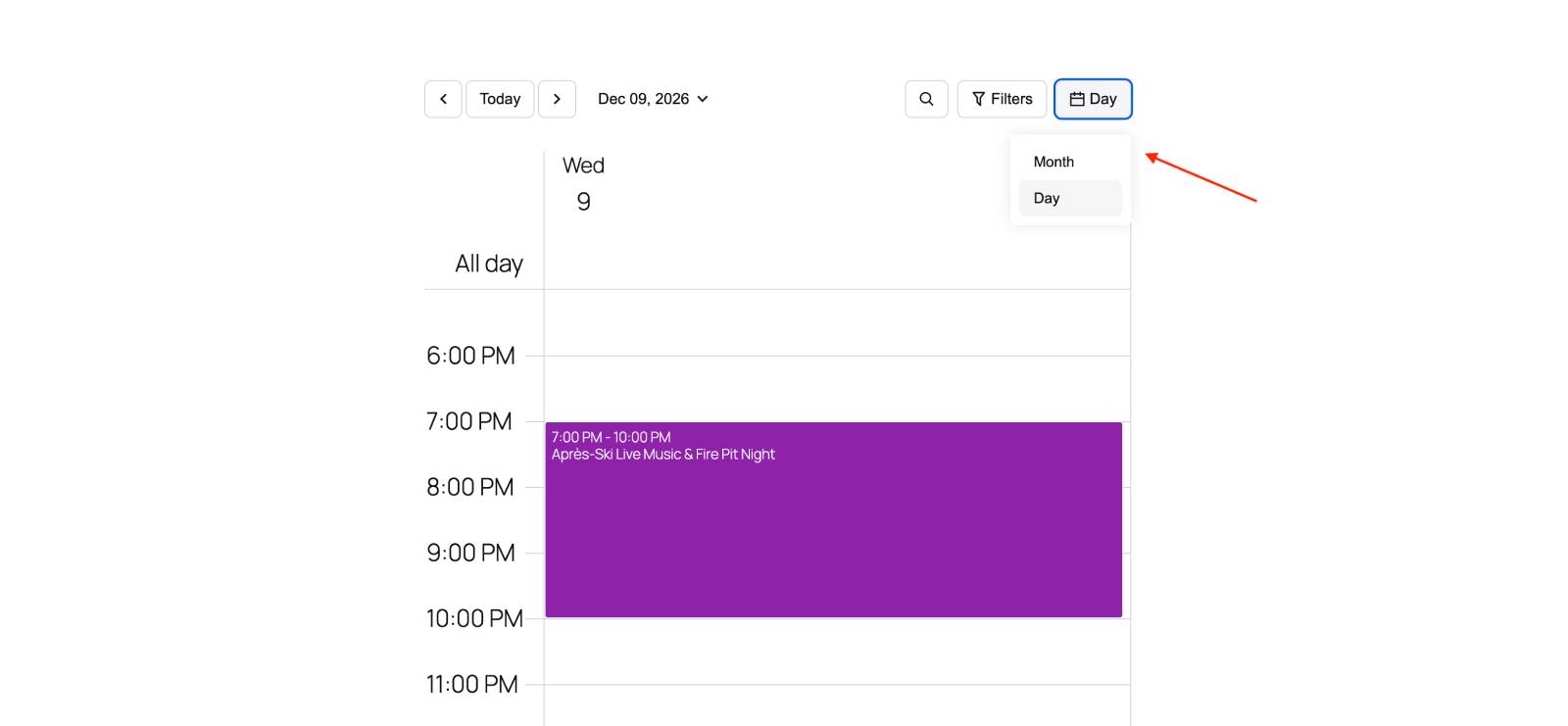
Task: Click the funnel icon for Filters
Action: tap(978, 99)
